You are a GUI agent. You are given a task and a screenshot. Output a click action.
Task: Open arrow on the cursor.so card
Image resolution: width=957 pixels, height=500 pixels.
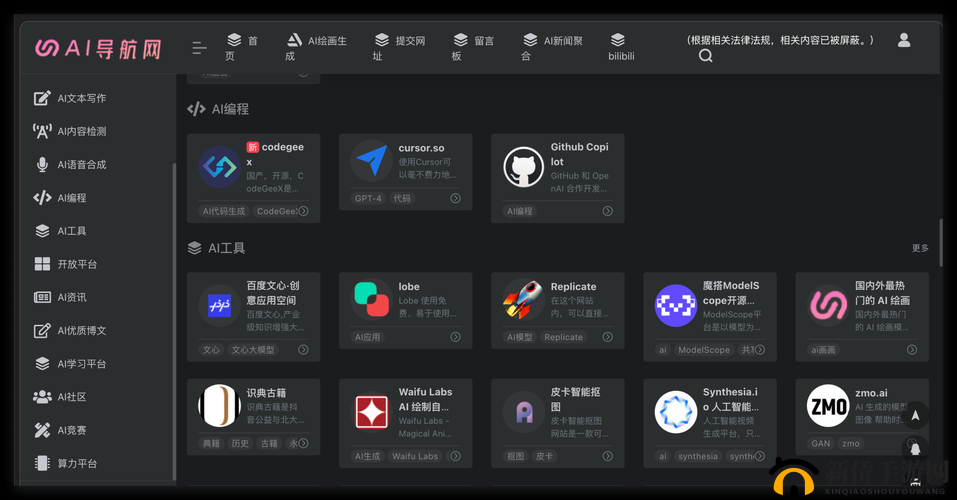455,198
